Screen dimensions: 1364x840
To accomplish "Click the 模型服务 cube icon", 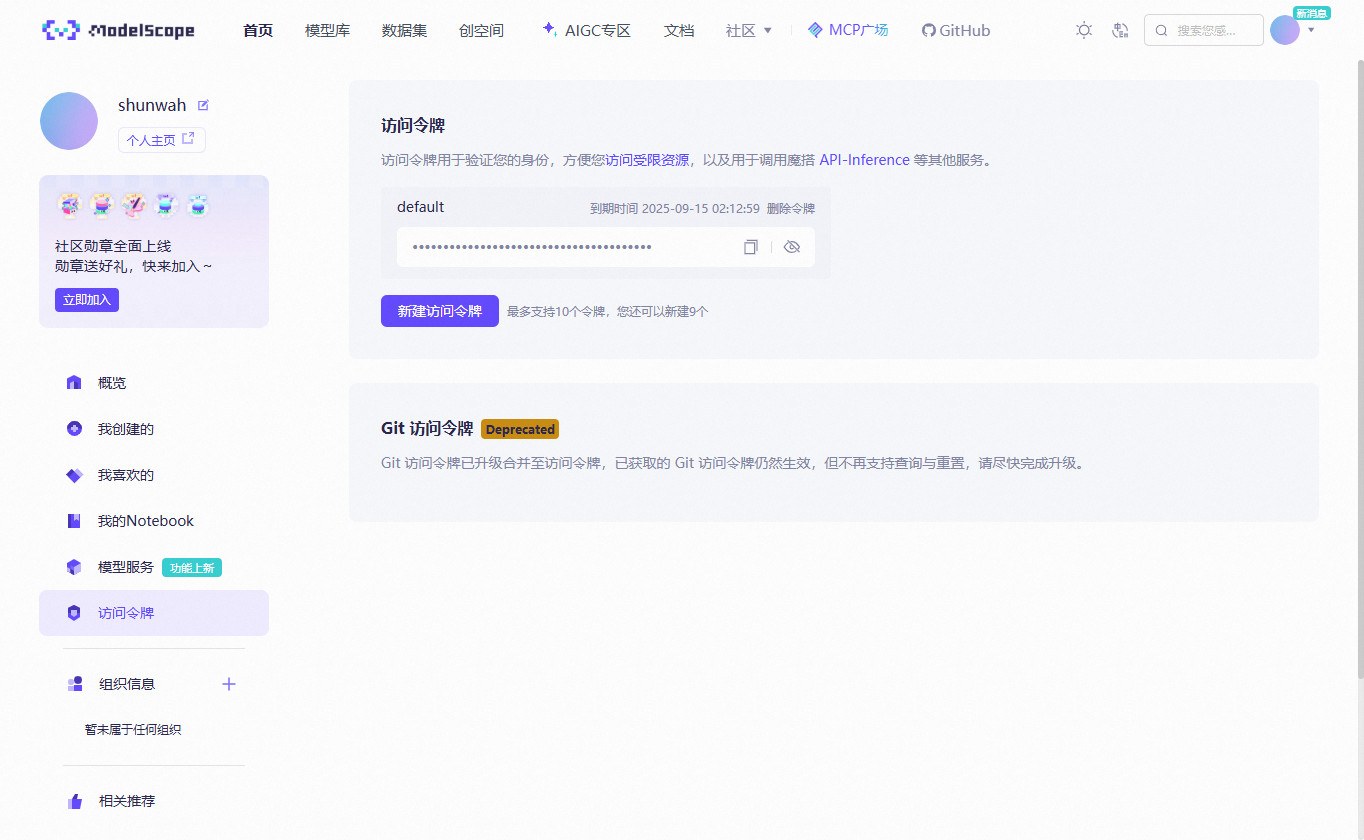I will click(74, 566).
